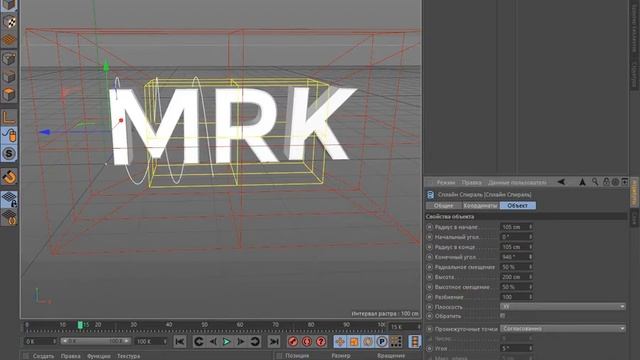Open the Режим menu in attribute manager
The image size is (640, 360).
tap(446, 182)
